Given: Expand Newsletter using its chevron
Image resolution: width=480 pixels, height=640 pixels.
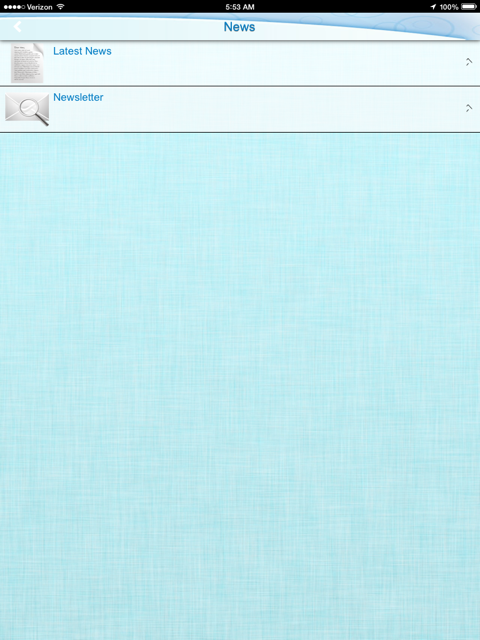Looking at the screenshot, I should coord(469,108).
